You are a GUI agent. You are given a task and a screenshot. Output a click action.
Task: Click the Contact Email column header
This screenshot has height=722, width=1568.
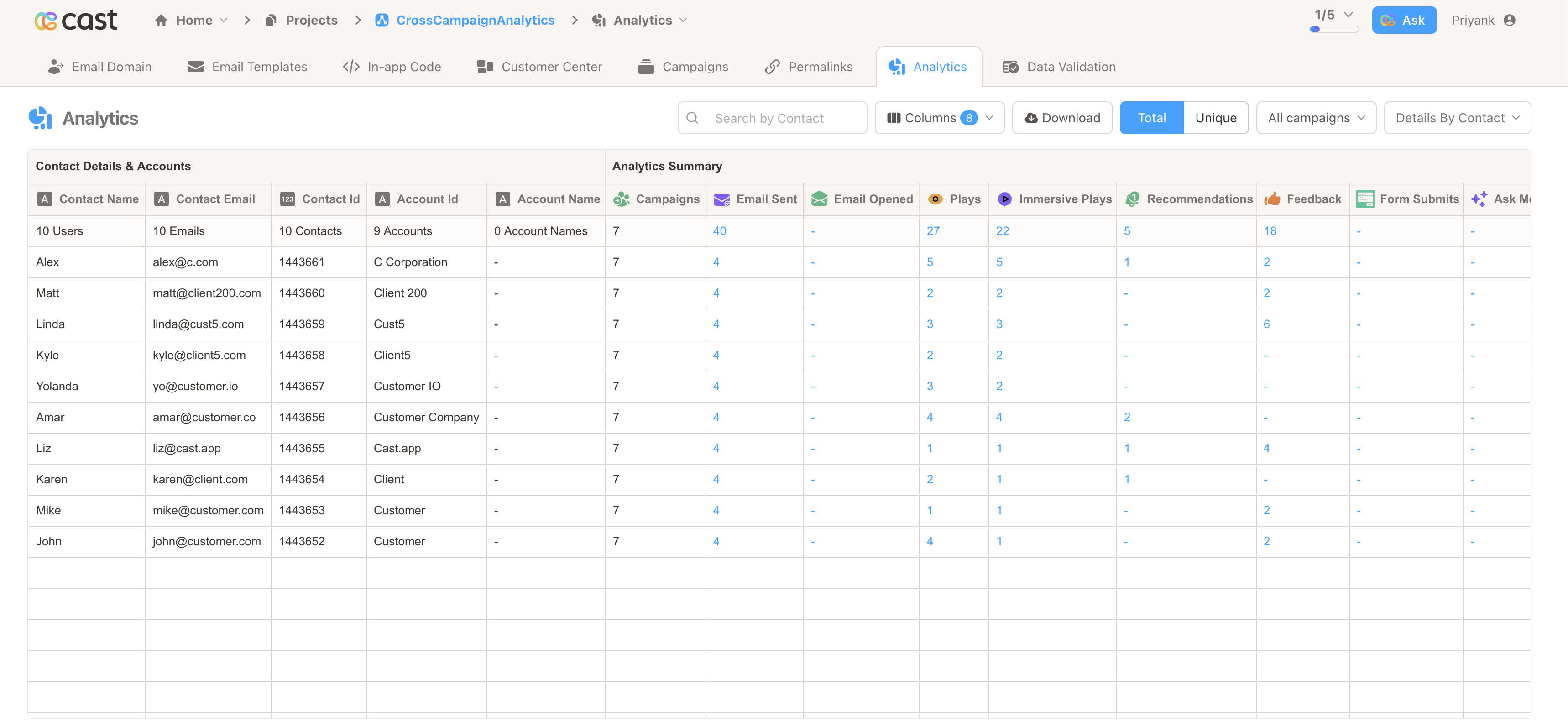[x=208, y=199]
